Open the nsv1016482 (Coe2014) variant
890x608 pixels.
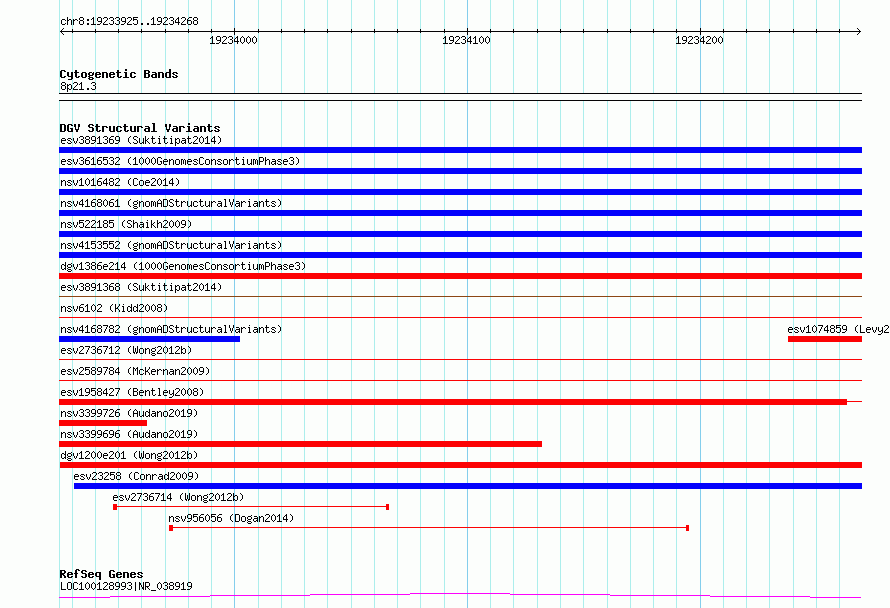click(120, 182)
